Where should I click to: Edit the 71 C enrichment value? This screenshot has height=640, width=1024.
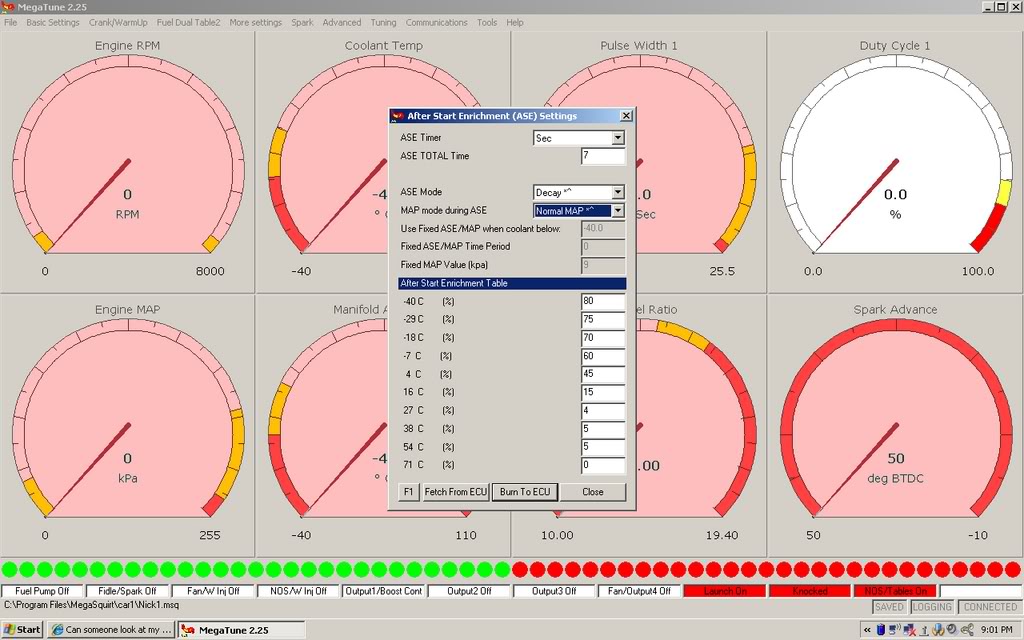603,465
